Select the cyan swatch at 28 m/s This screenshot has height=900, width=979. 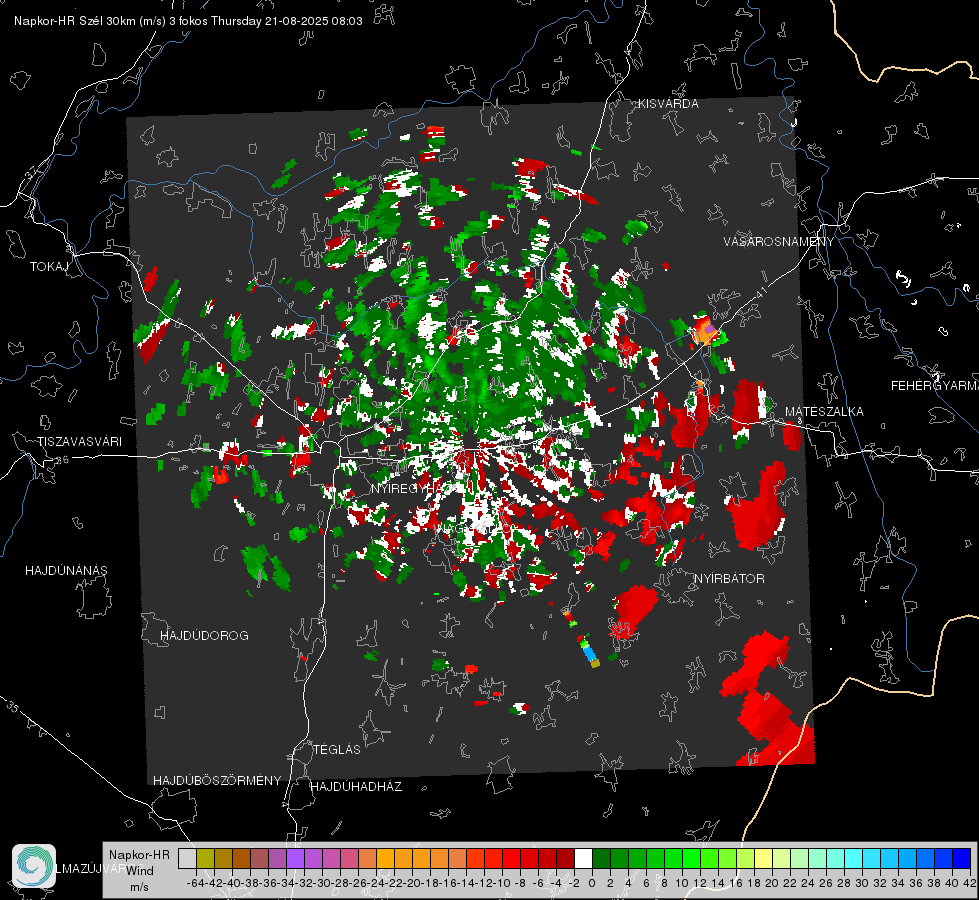point(854,858)
